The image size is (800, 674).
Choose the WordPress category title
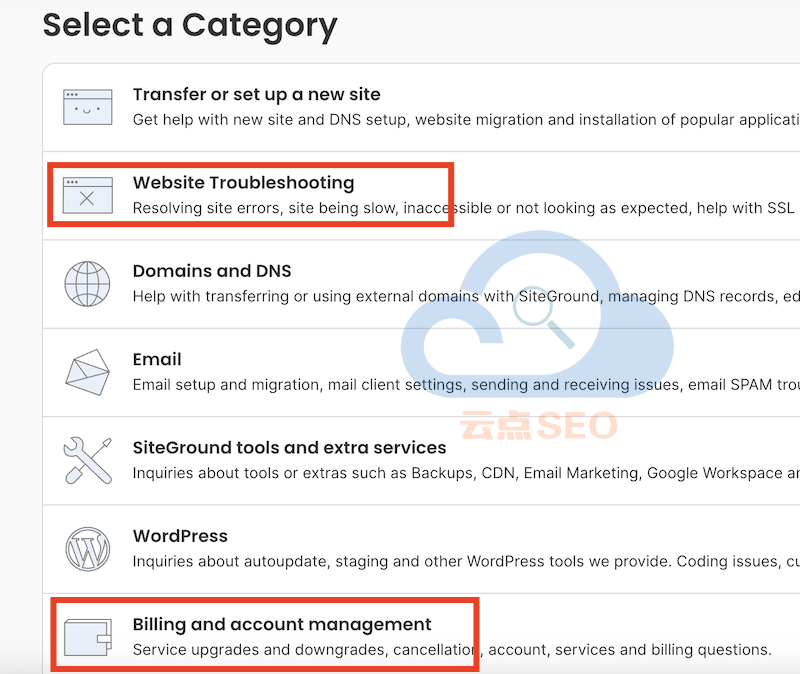[x=180, y=536]
